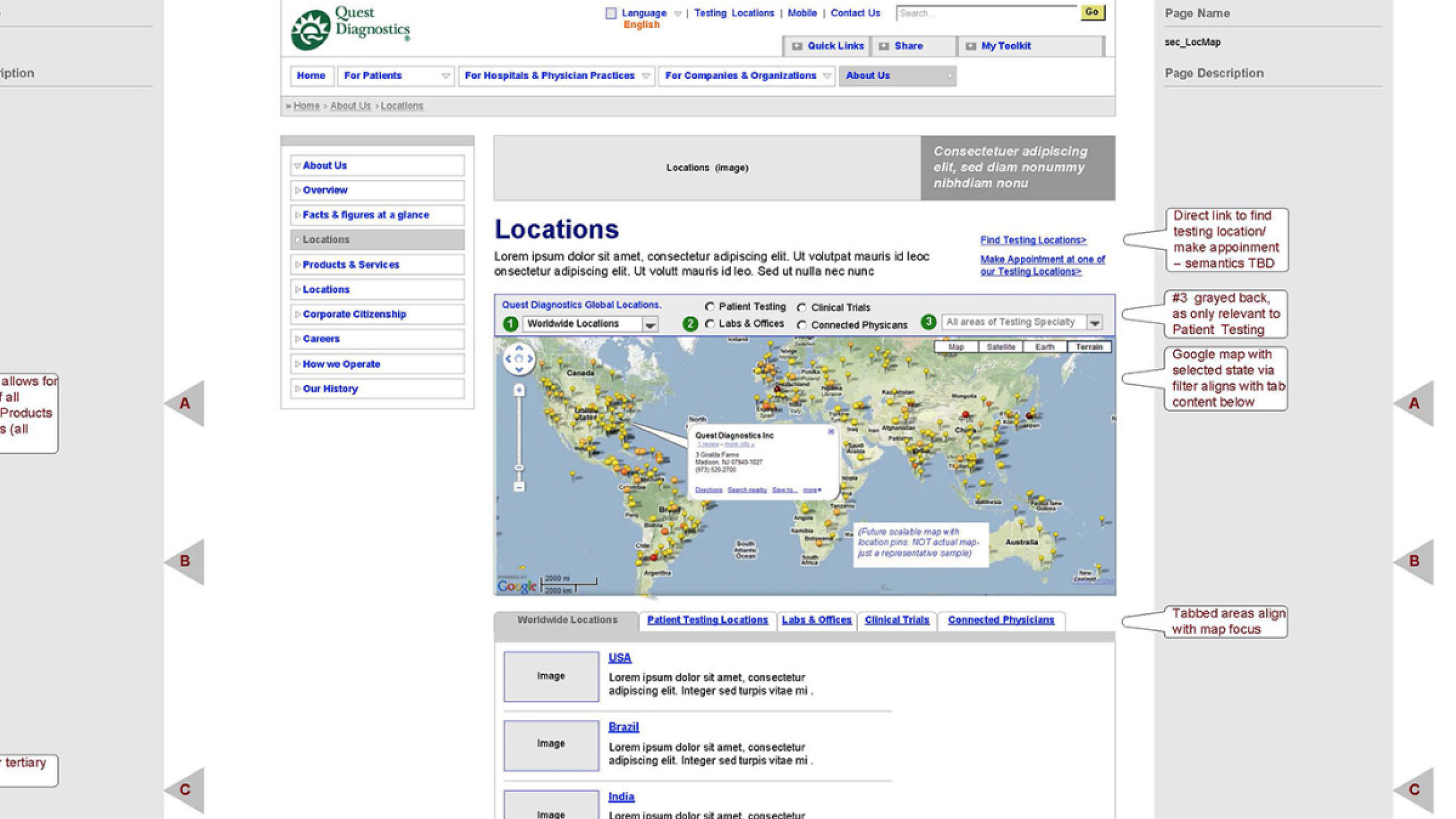Zoom in with the map plus button
The width and height of the screenshot is (1456, 819).
pos(519,391)
